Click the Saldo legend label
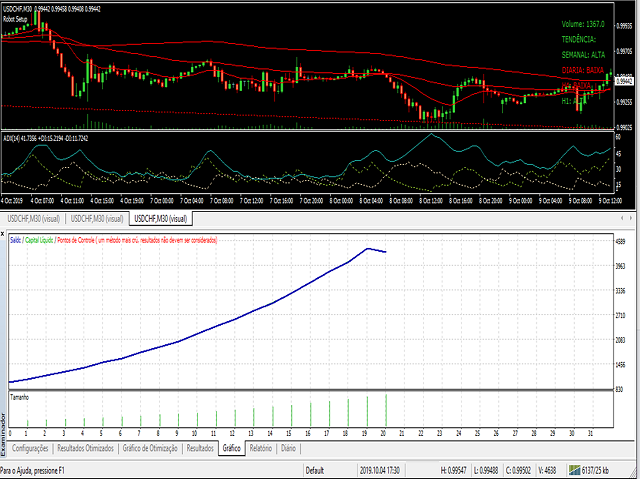 click(x=16, y=240)
